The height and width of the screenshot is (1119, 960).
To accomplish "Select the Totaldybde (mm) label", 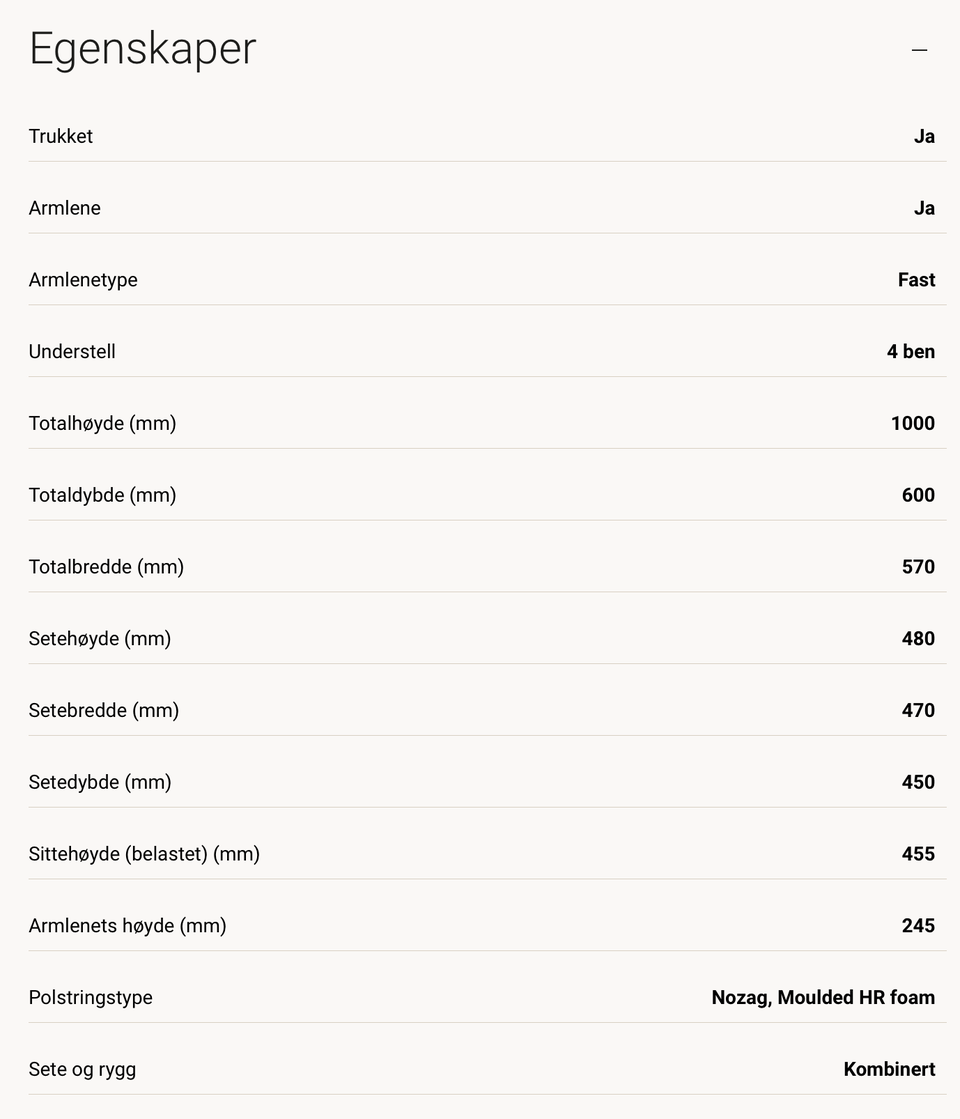I will pyautogui.click(x=102, y=495).
